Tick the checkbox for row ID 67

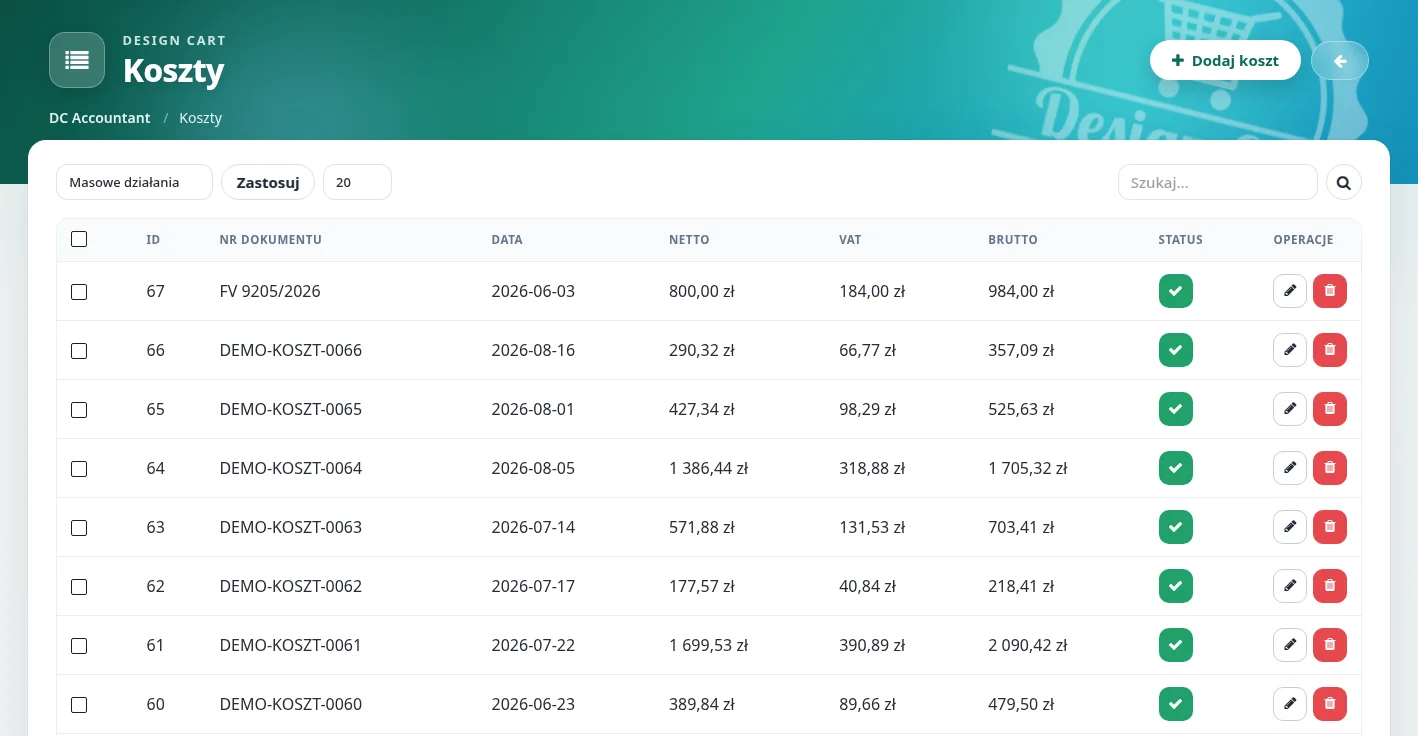click(x=79, y=292)
